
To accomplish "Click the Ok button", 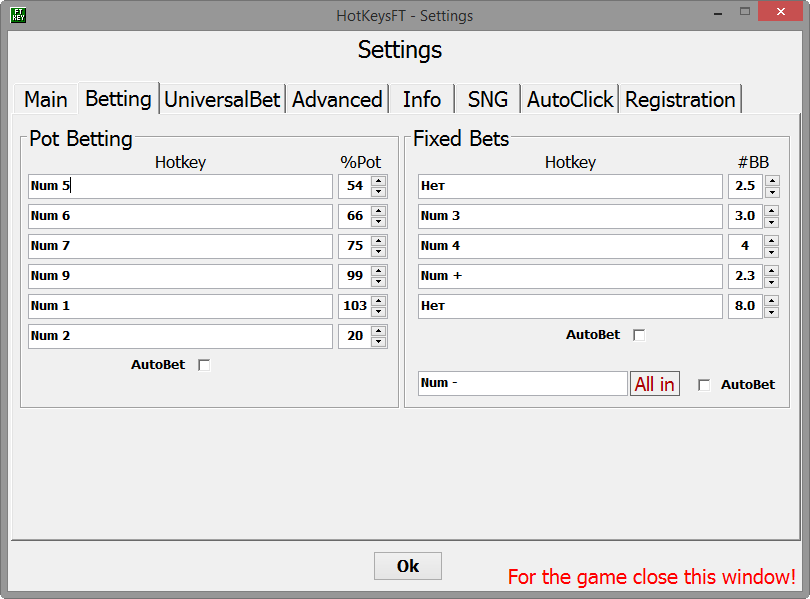I will pyautogui.click(x=408, y=566).
